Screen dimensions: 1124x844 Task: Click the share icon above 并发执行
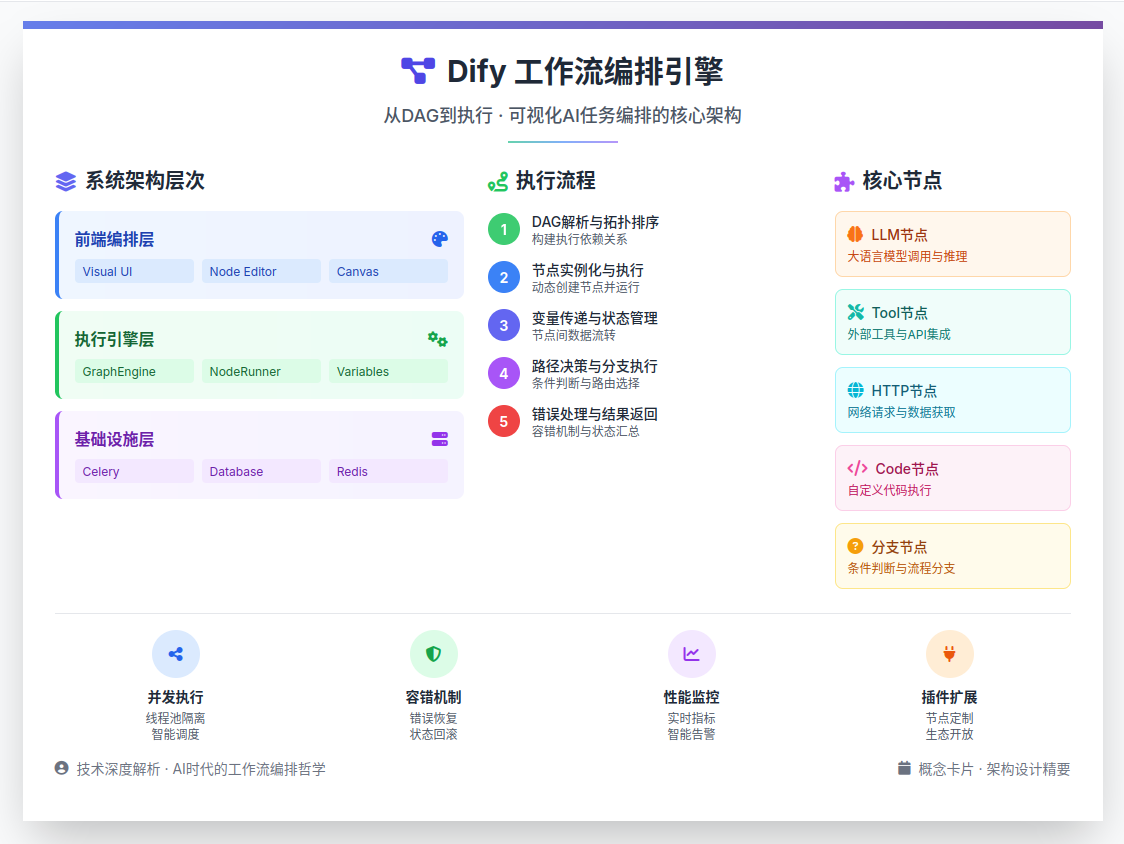(176, 653)
